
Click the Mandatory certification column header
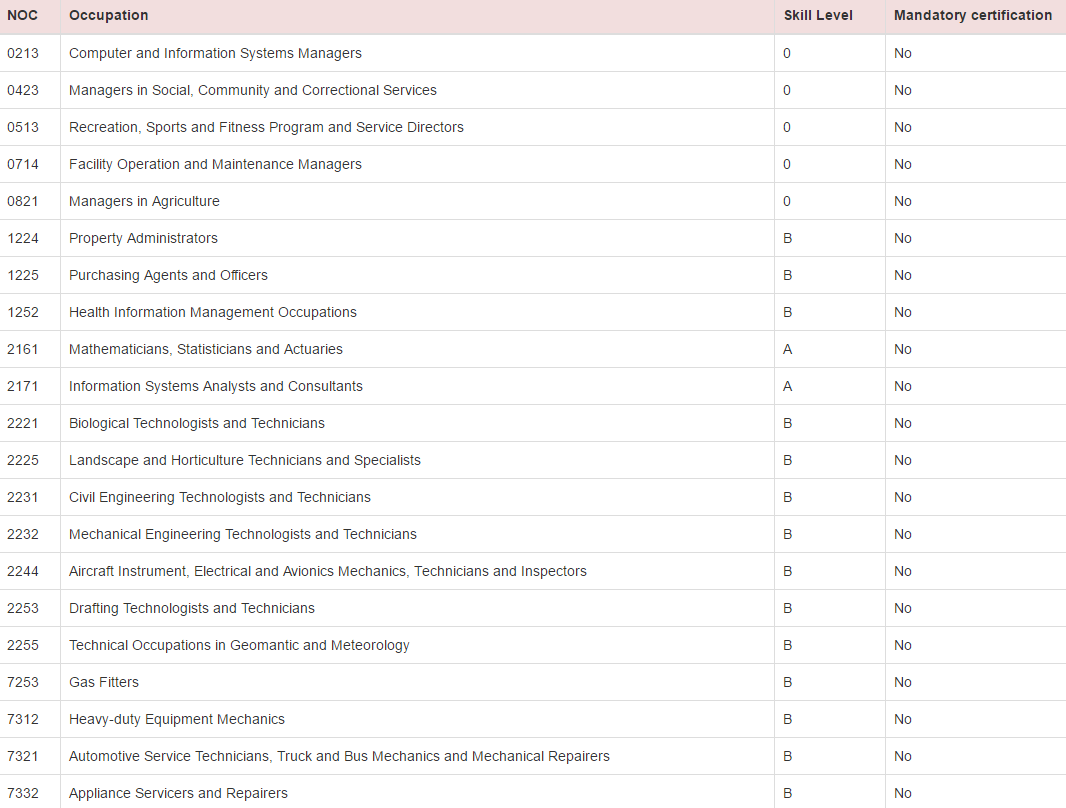972,15
